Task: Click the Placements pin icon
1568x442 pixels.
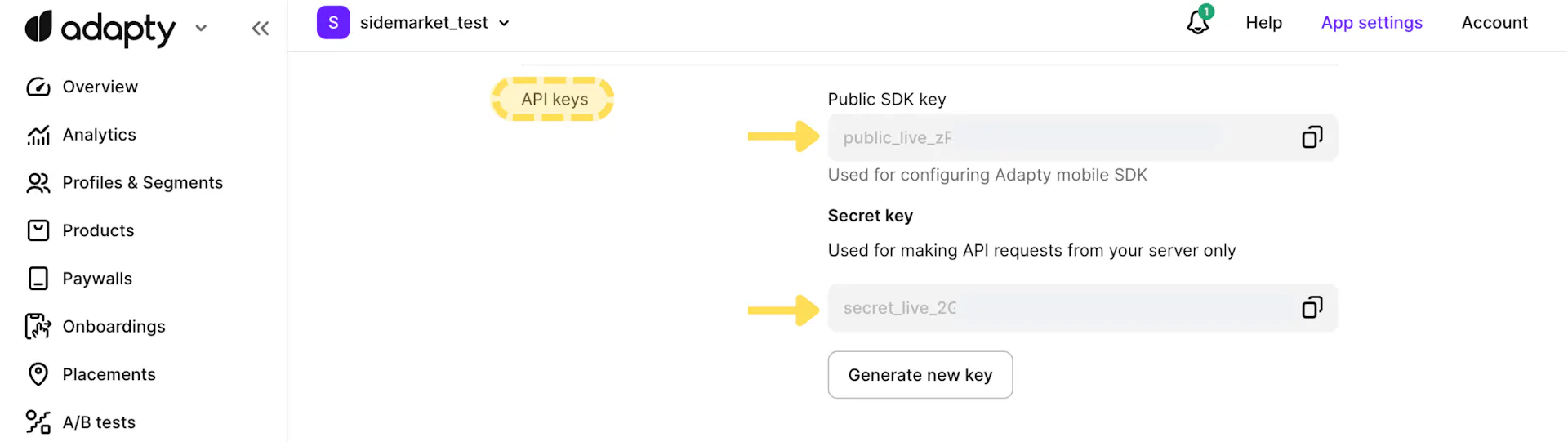Action: pos(38,374)
